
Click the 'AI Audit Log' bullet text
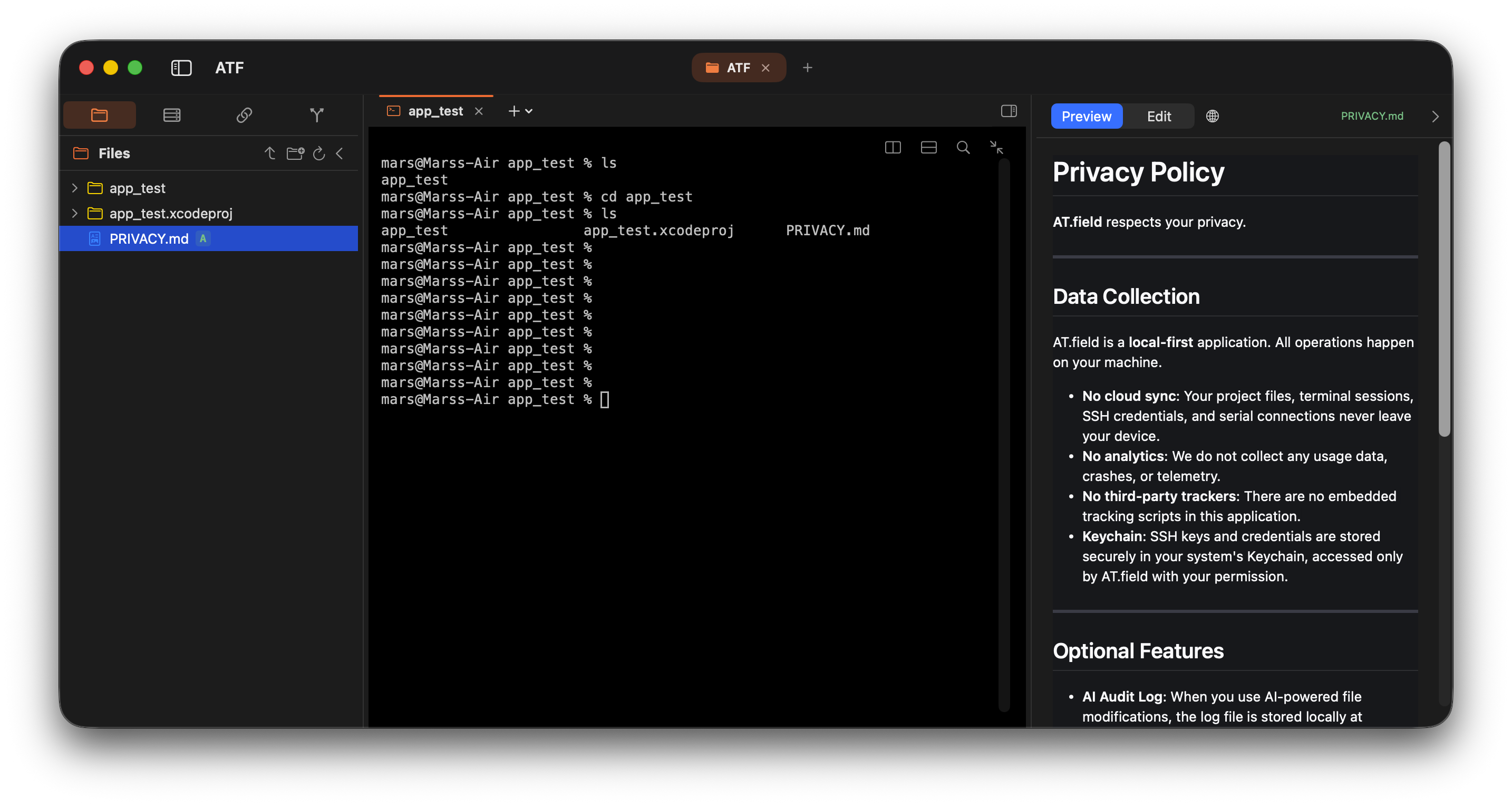1222,707
